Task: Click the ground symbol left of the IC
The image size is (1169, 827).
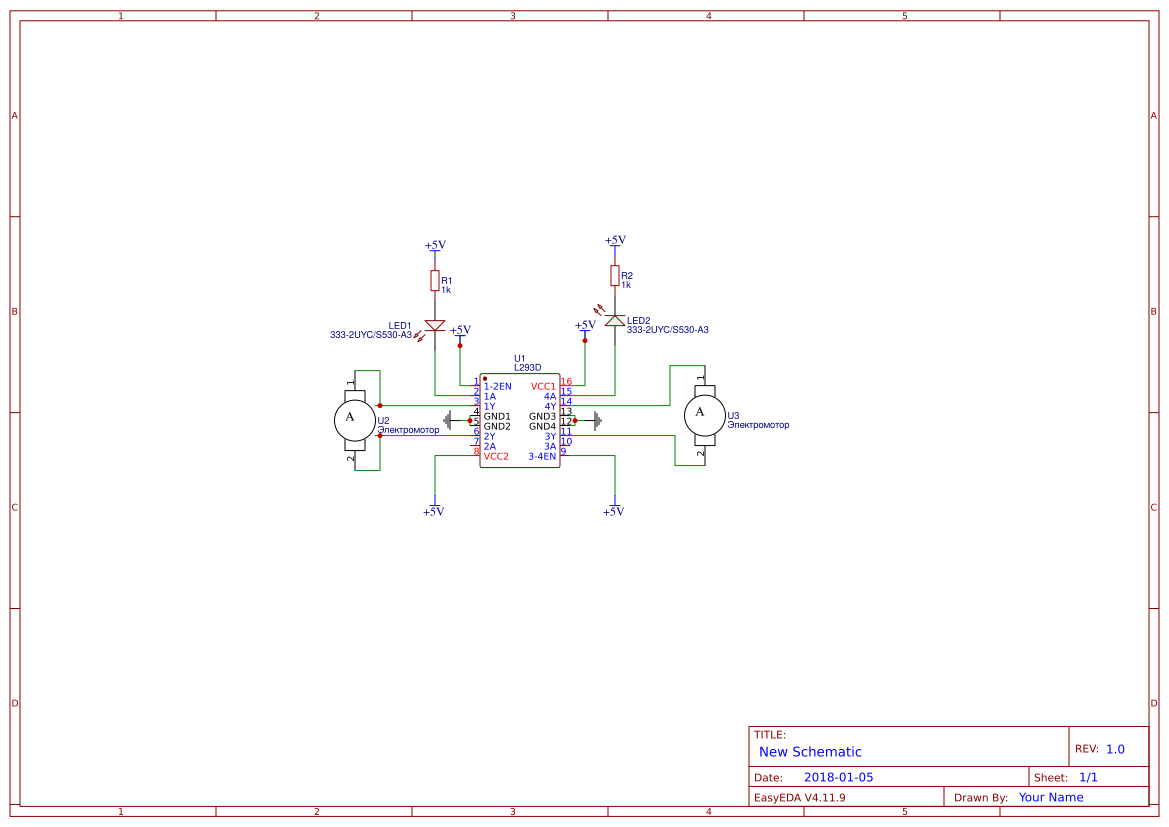Action: [449, 419]
